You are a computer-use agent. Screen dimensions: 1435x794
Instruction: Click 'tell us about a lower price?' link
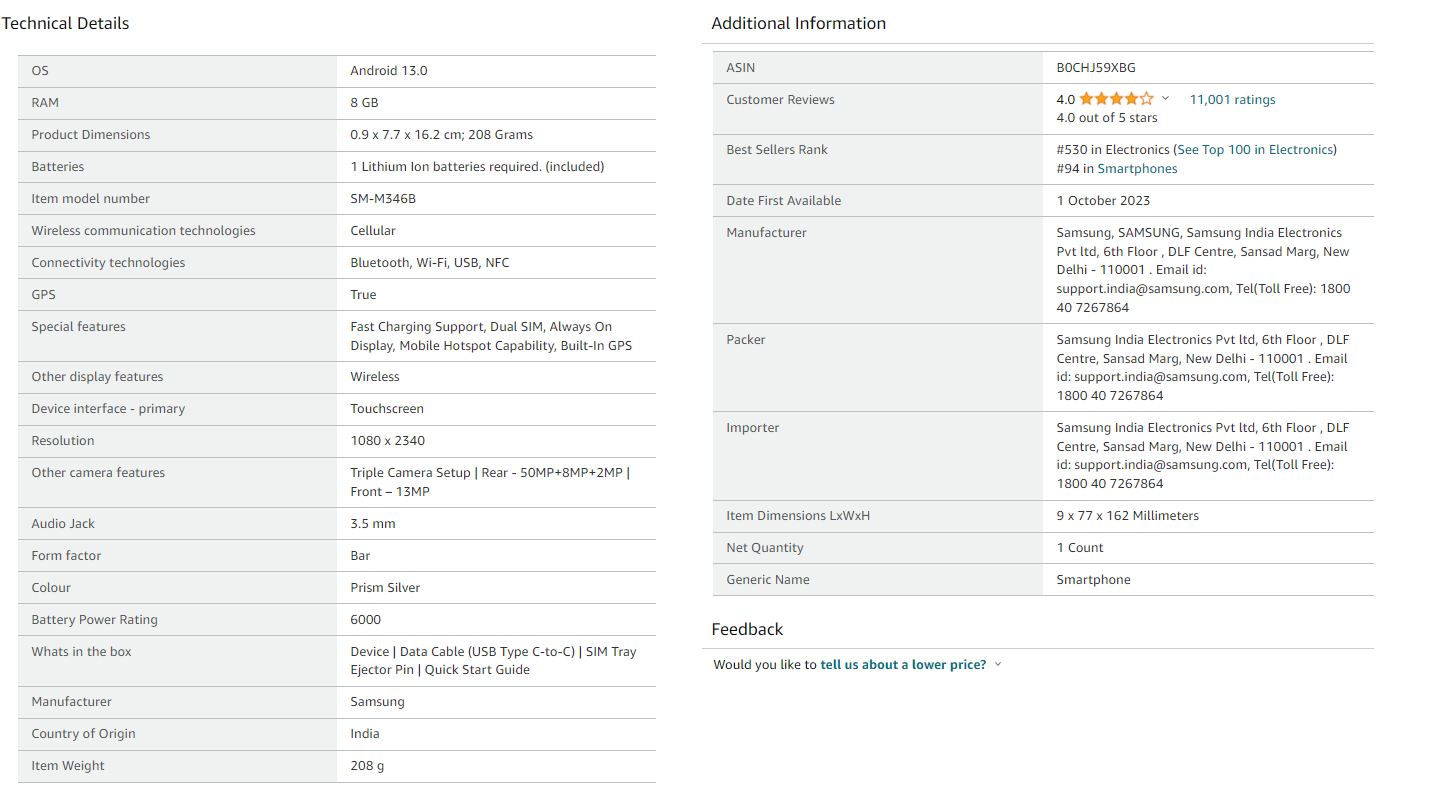pos(903,665)
